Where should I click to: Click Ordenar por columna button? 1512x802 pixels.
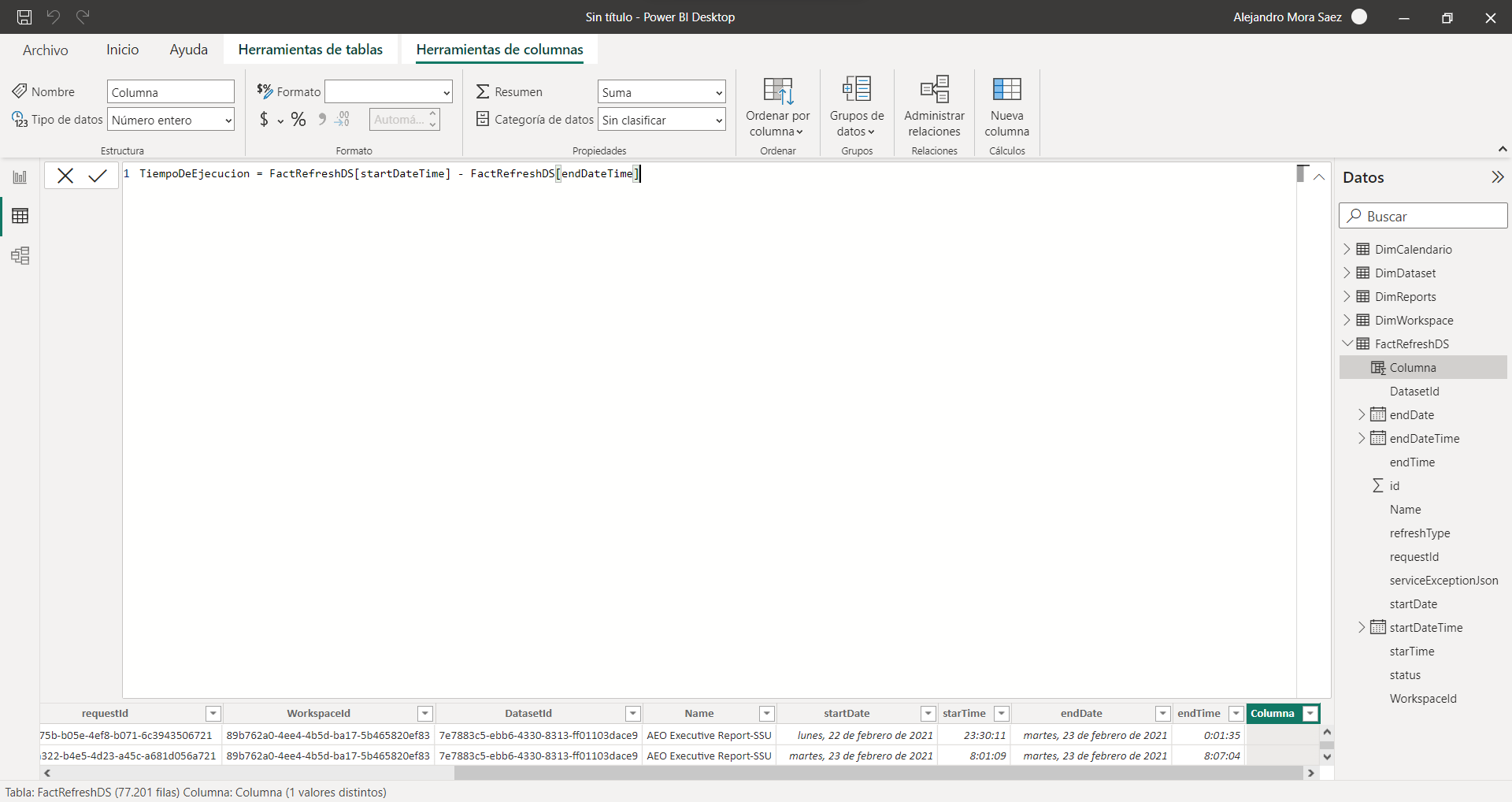(777, 107)
